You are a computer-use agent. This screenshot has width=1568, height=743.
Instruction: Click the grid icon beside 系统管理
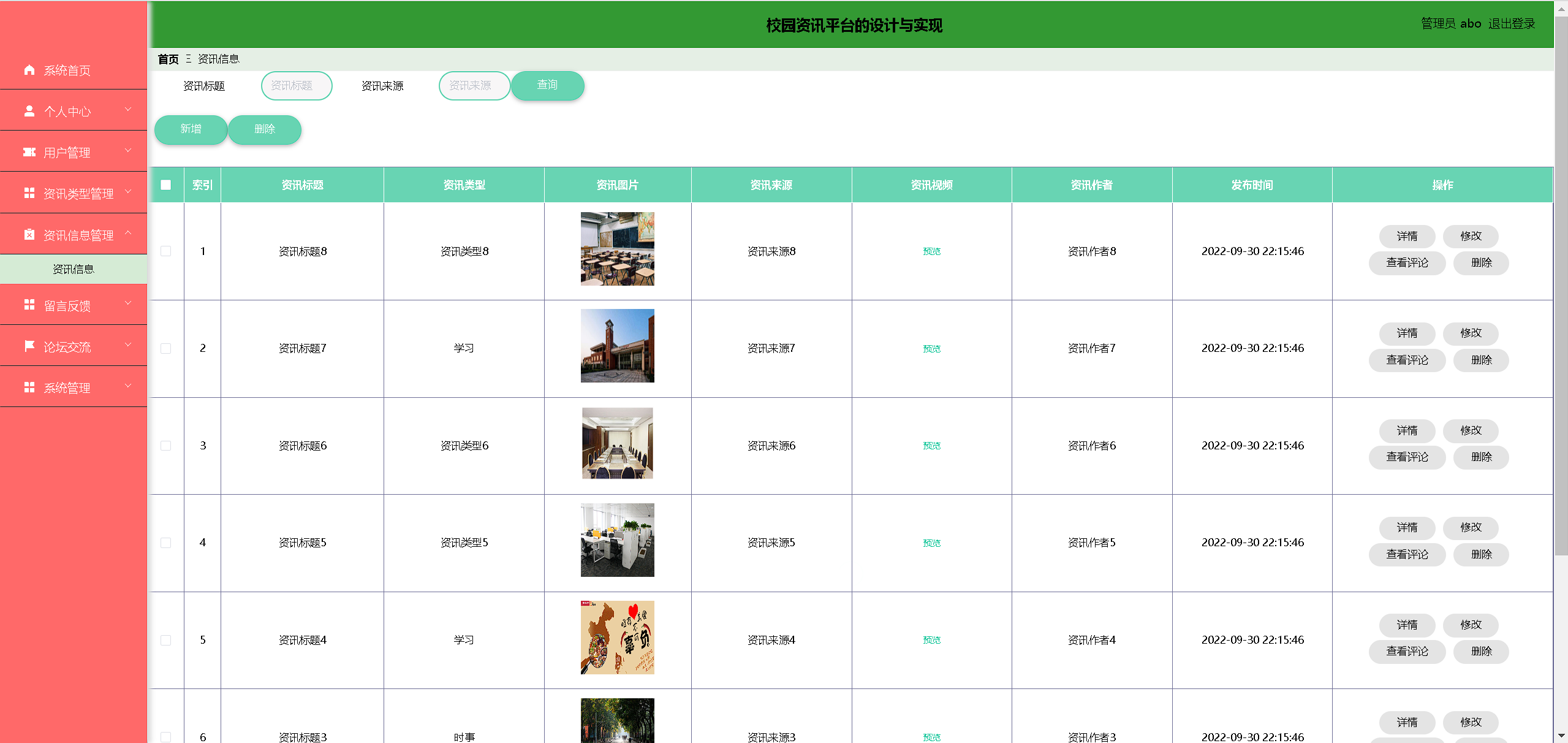pos(29,387)
